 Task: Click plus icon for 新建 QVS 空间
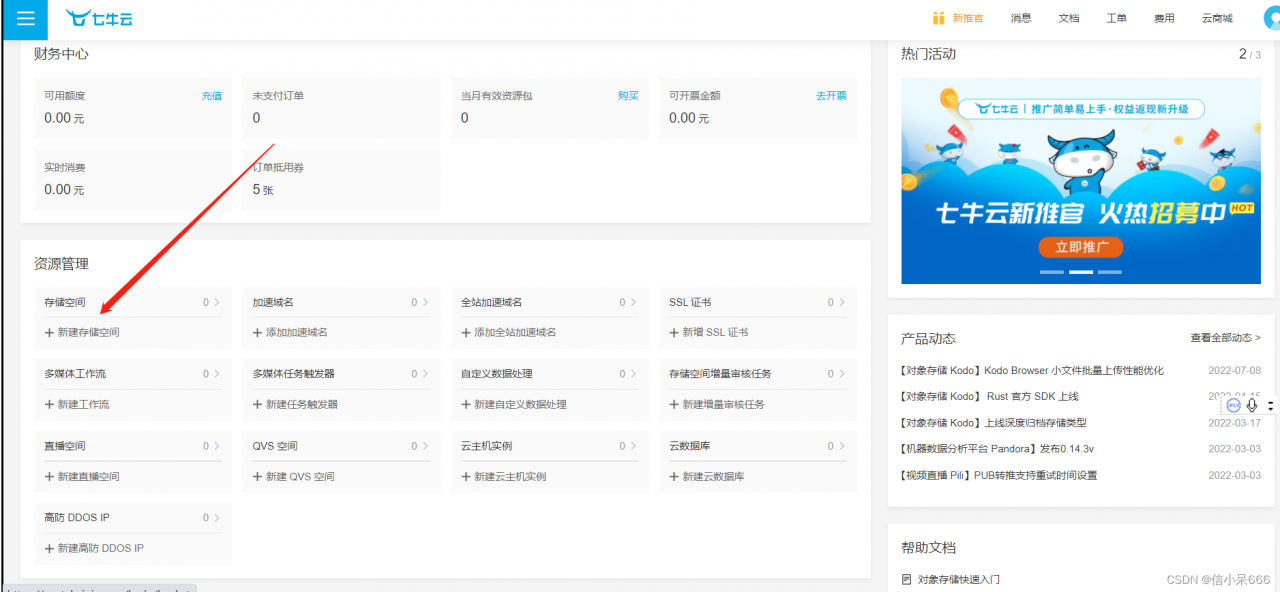(257, 476)
